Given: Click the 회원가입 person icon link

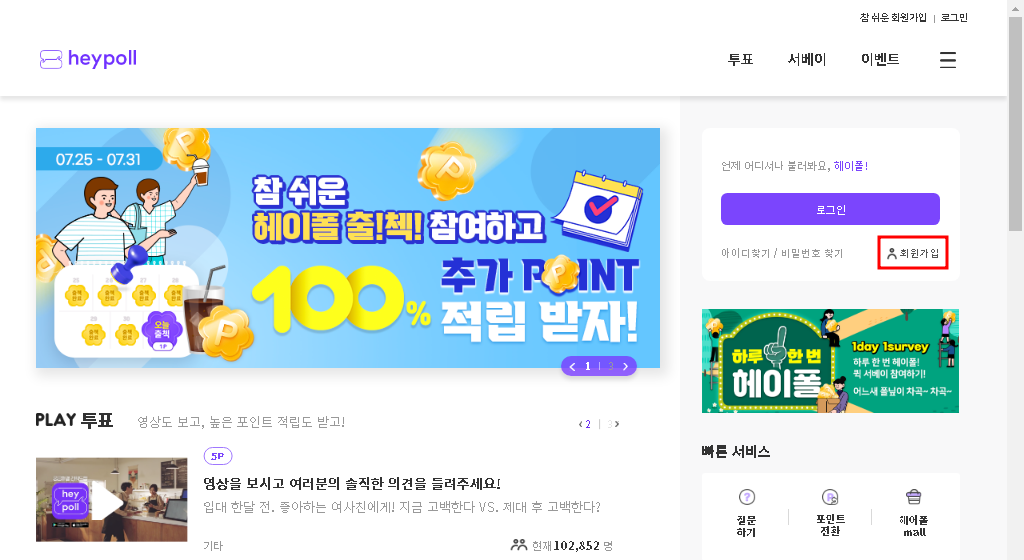Looking at the screenshot, I should point(912,253).
